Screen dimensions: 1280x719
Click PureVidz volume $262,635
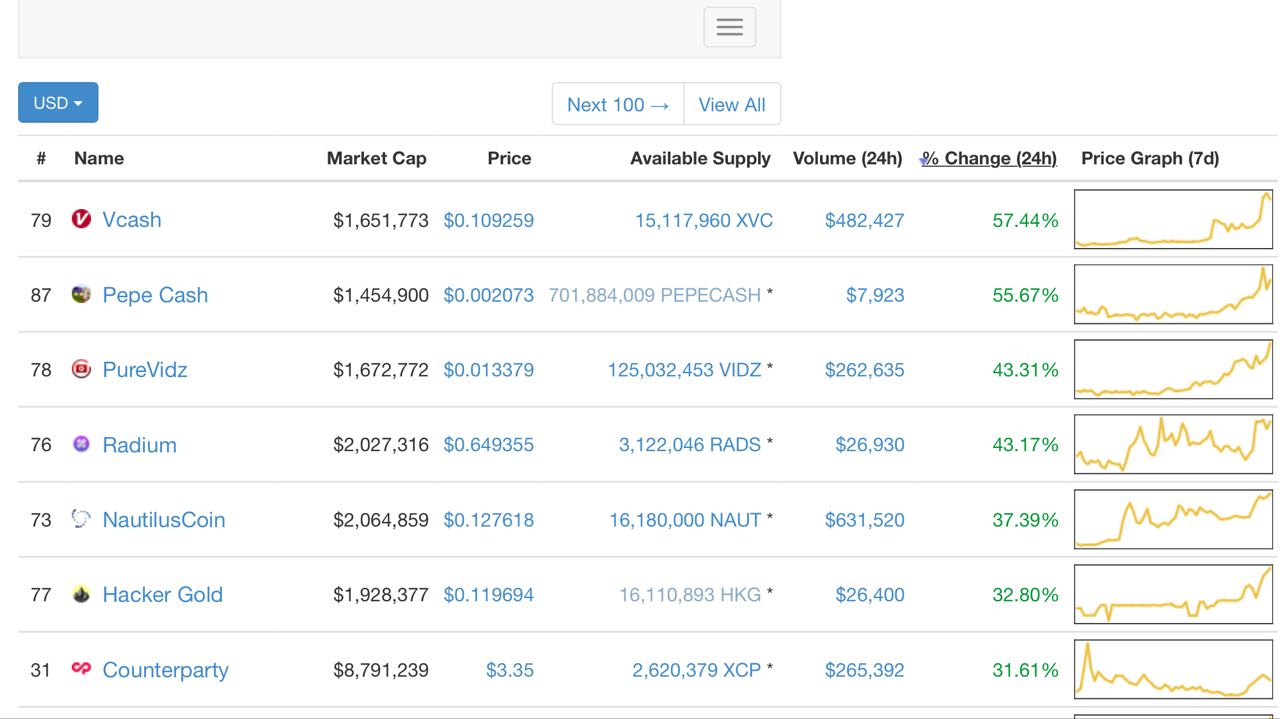(x=864, y=370)
